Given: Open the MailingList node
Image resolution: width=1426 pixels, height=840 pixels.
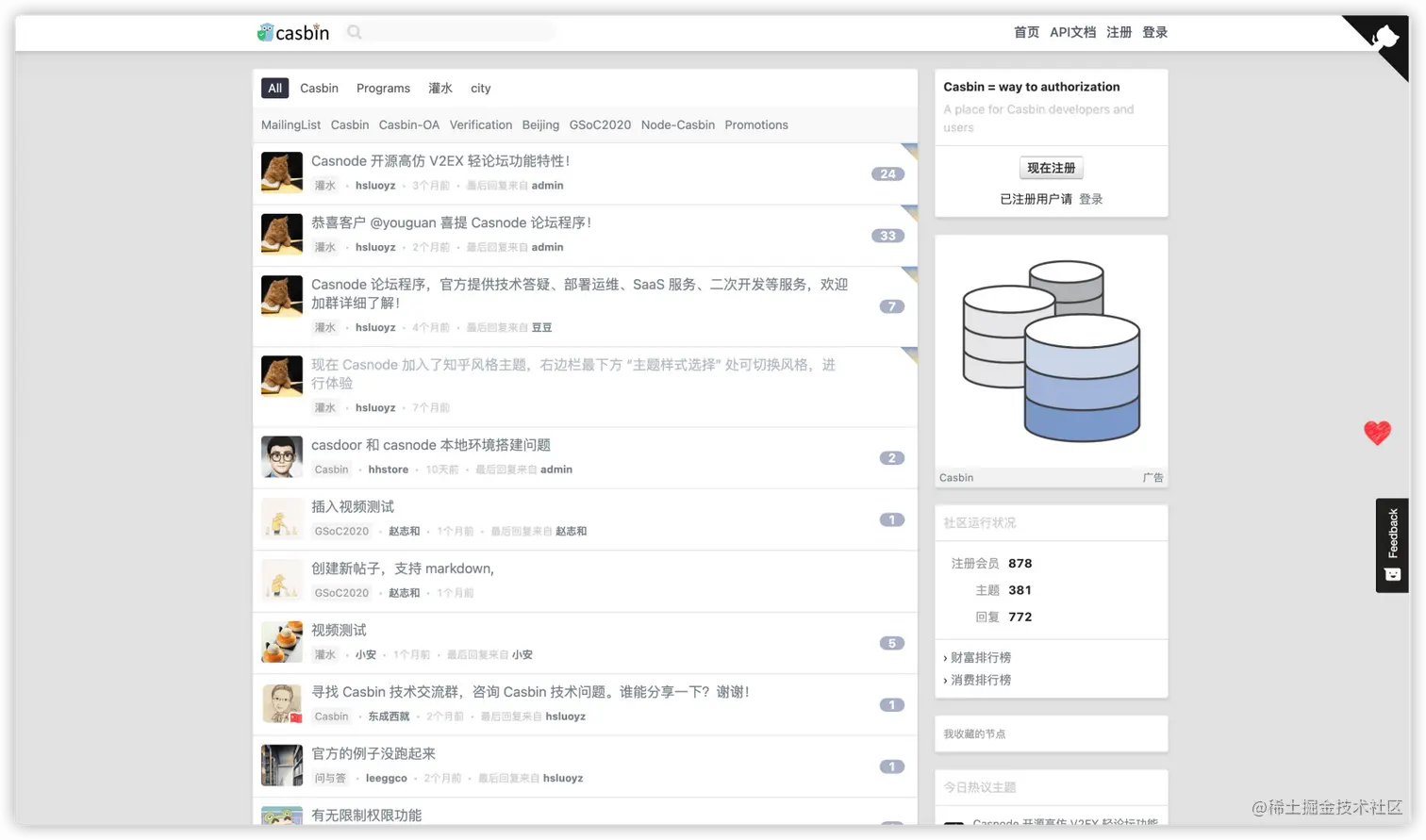Looking at the screenshot, I should pyautogui.click(x=290, y=124).
